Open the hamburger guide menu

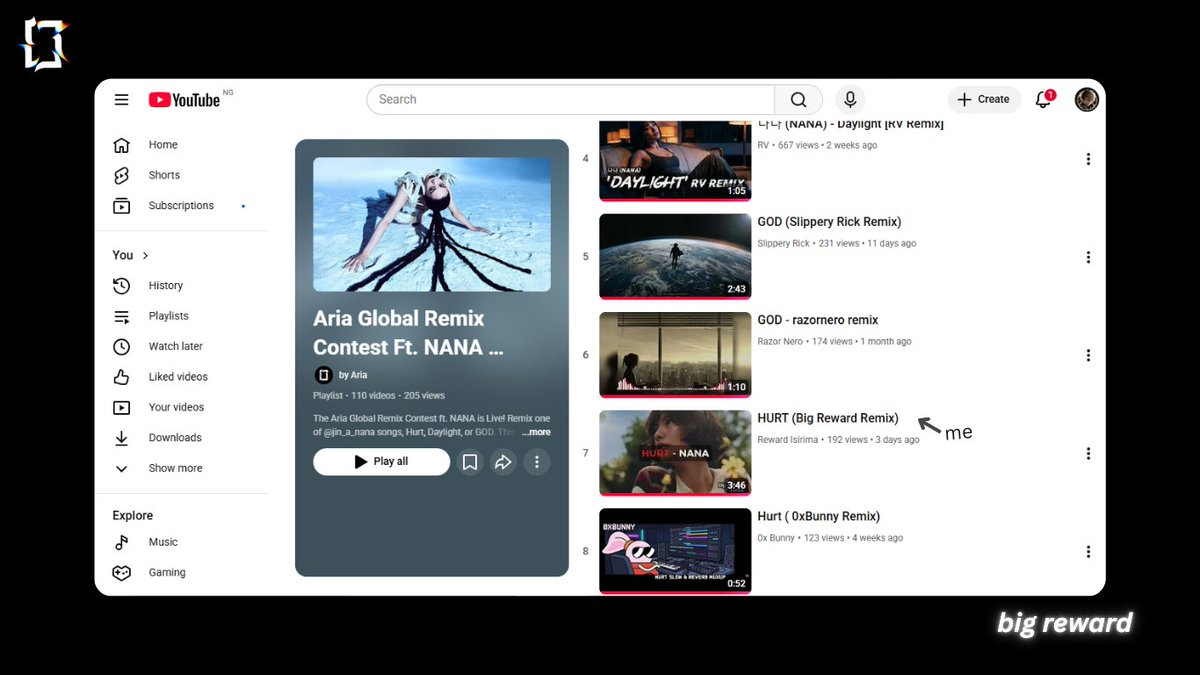click(x=121, y=100)
